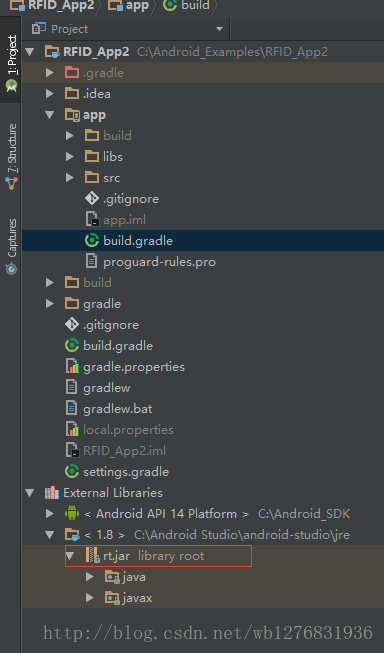Click the app breadcrumb in navigation bar
This screenshot has width=384, height=653.
[129, 5]
